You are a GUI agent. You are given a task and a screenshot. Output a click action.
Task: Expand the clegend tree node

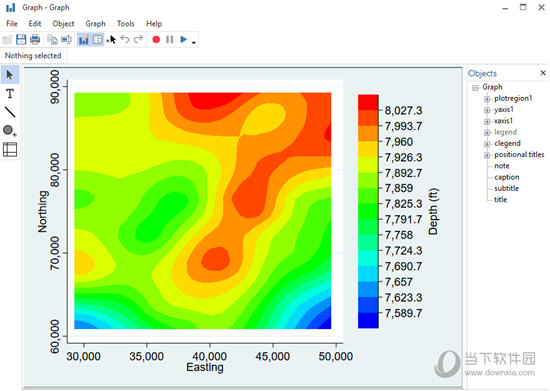click(487, 144)
